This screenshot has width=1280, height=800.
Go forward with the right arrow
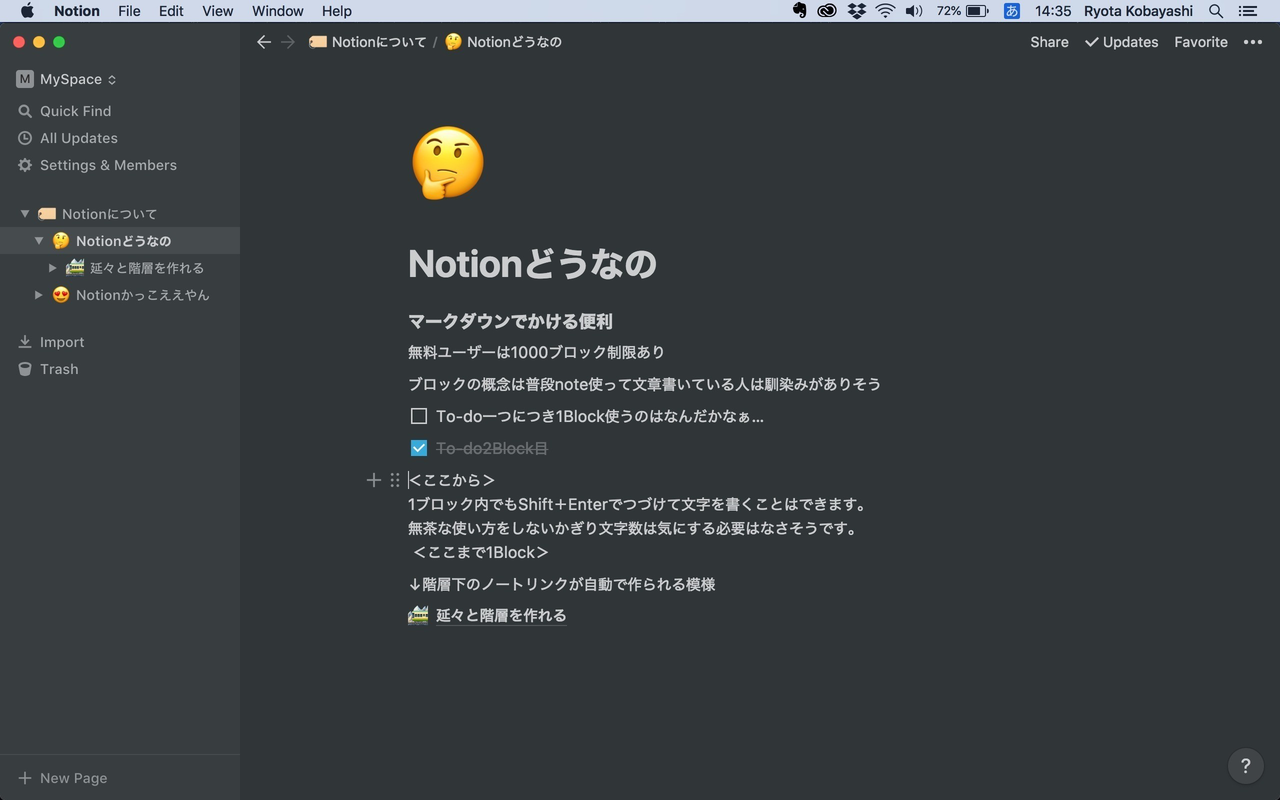(x=288, y=42)
